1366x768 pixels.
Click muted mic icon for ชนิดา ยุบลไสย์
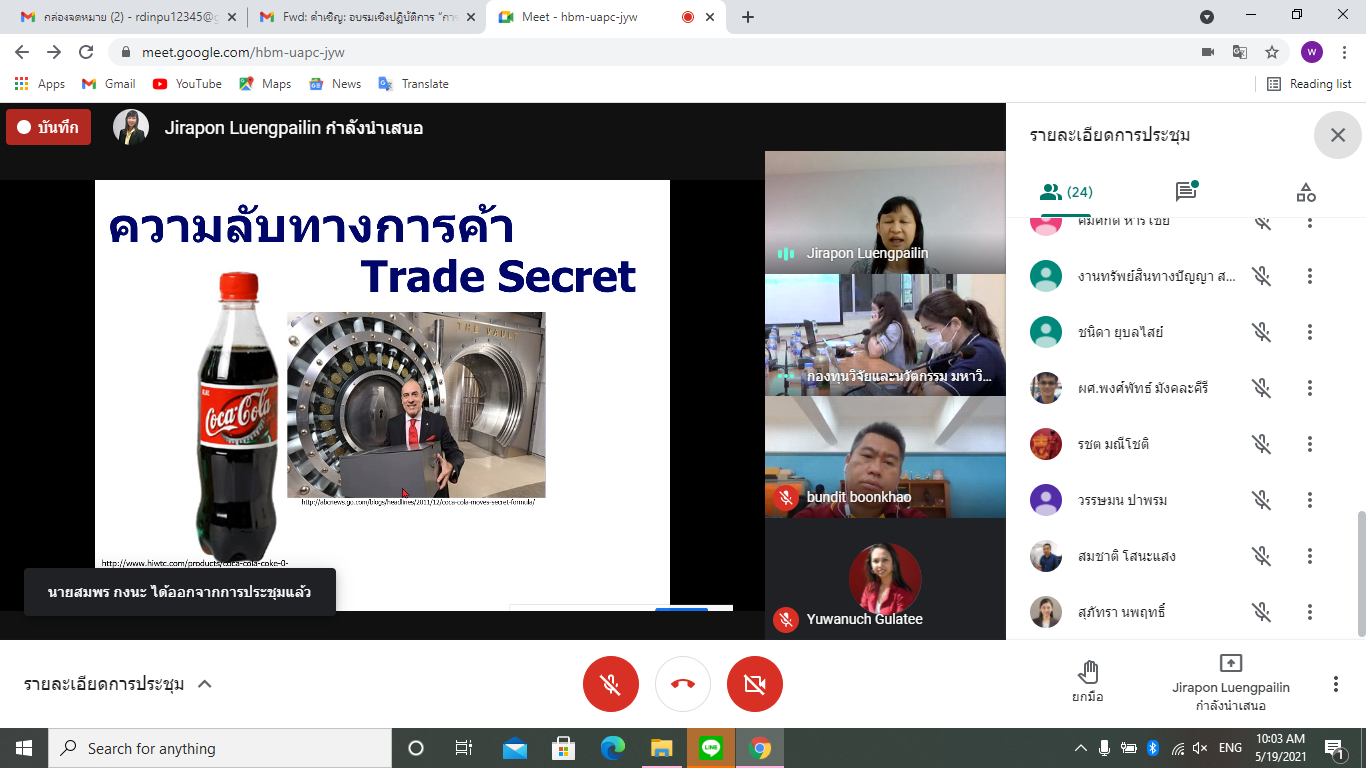pyautogui.click(x=1262, y=332)
